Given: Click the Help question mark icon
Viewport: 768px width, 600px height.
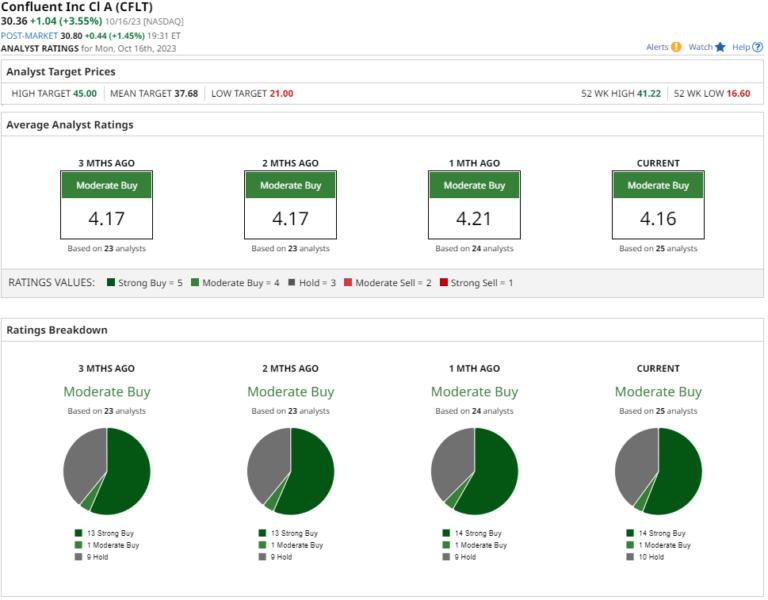Looking at the screenshot, I should point(757,47).
